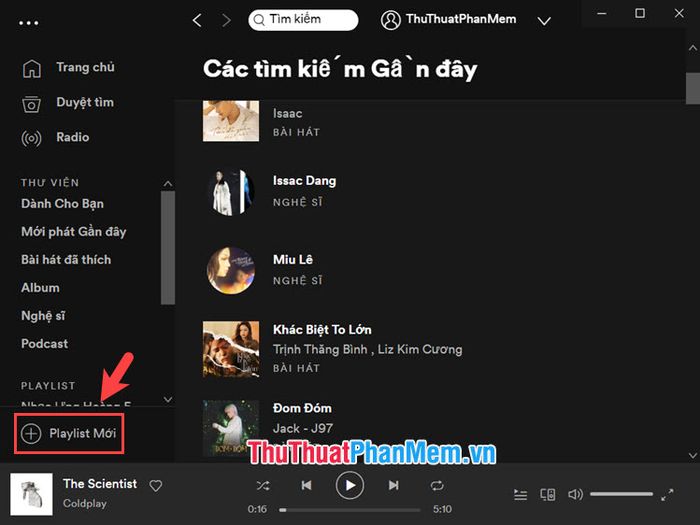Image resolution: width=700 pixels, height=525 pixels.
Task: Open Bài hát đã thích
Action: point(66,260)
